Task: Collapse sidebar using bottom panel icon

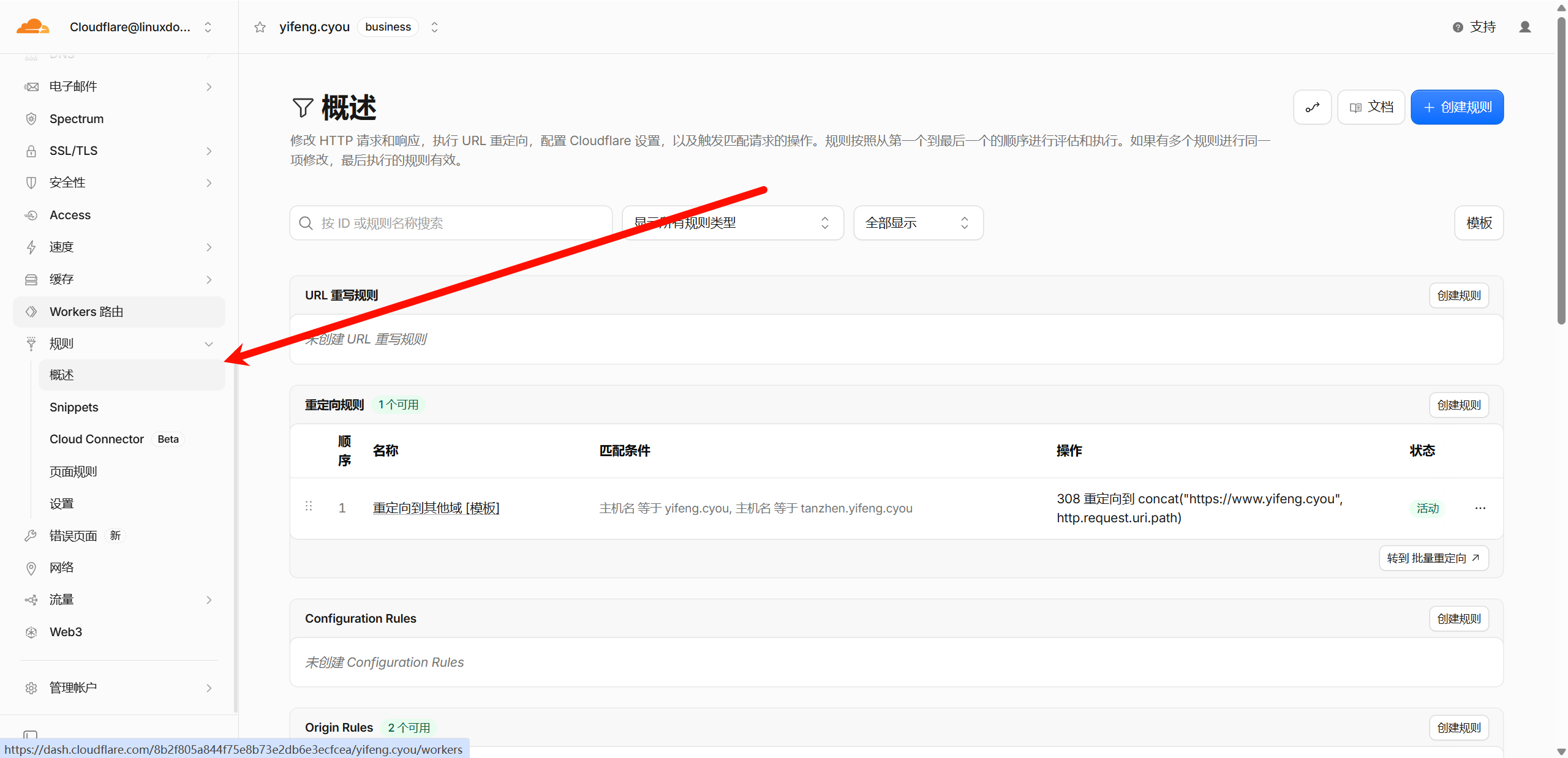Action: click(30, 734)
